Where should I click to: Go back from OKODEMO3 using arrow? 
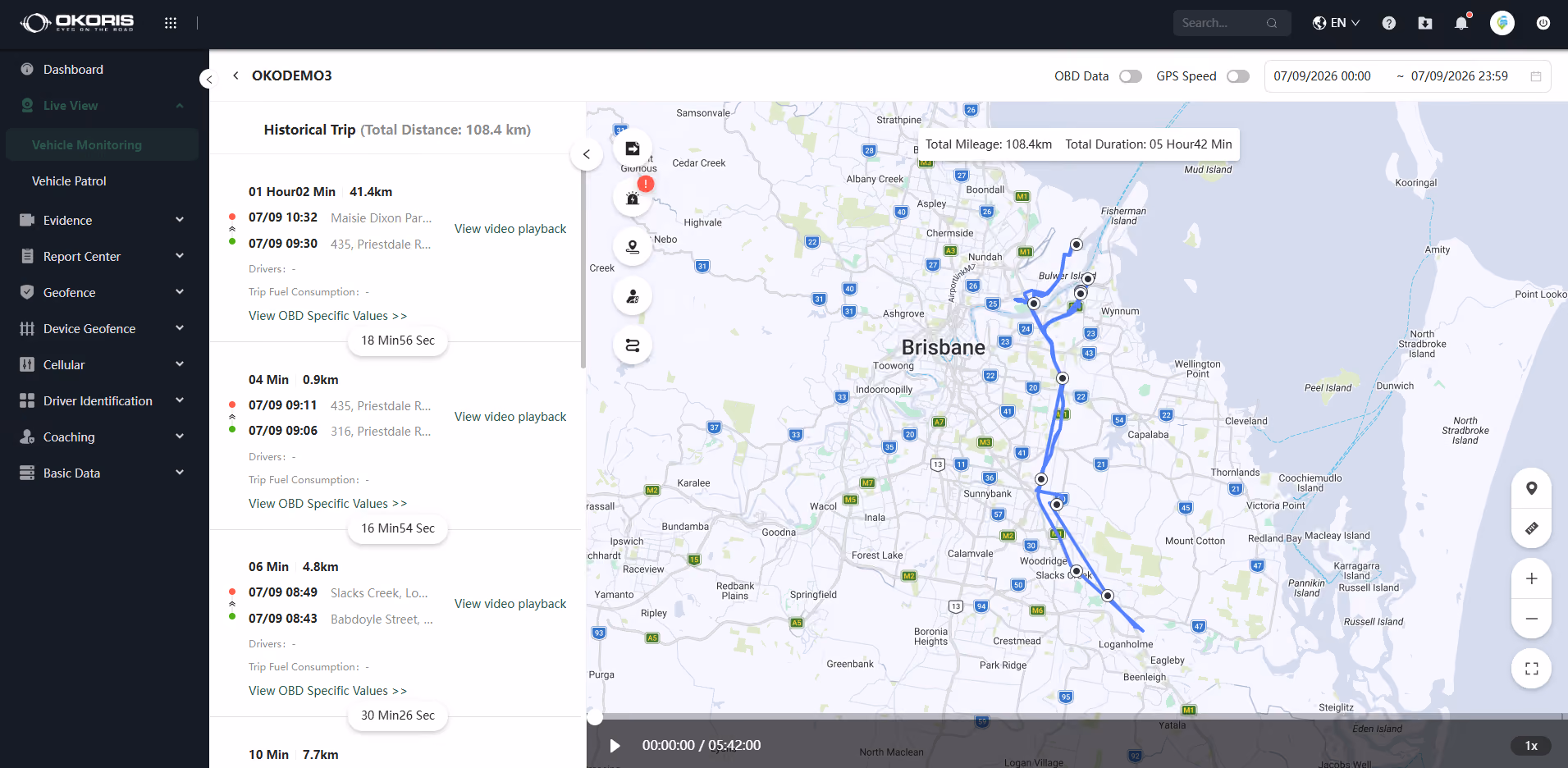click(235, 75)
